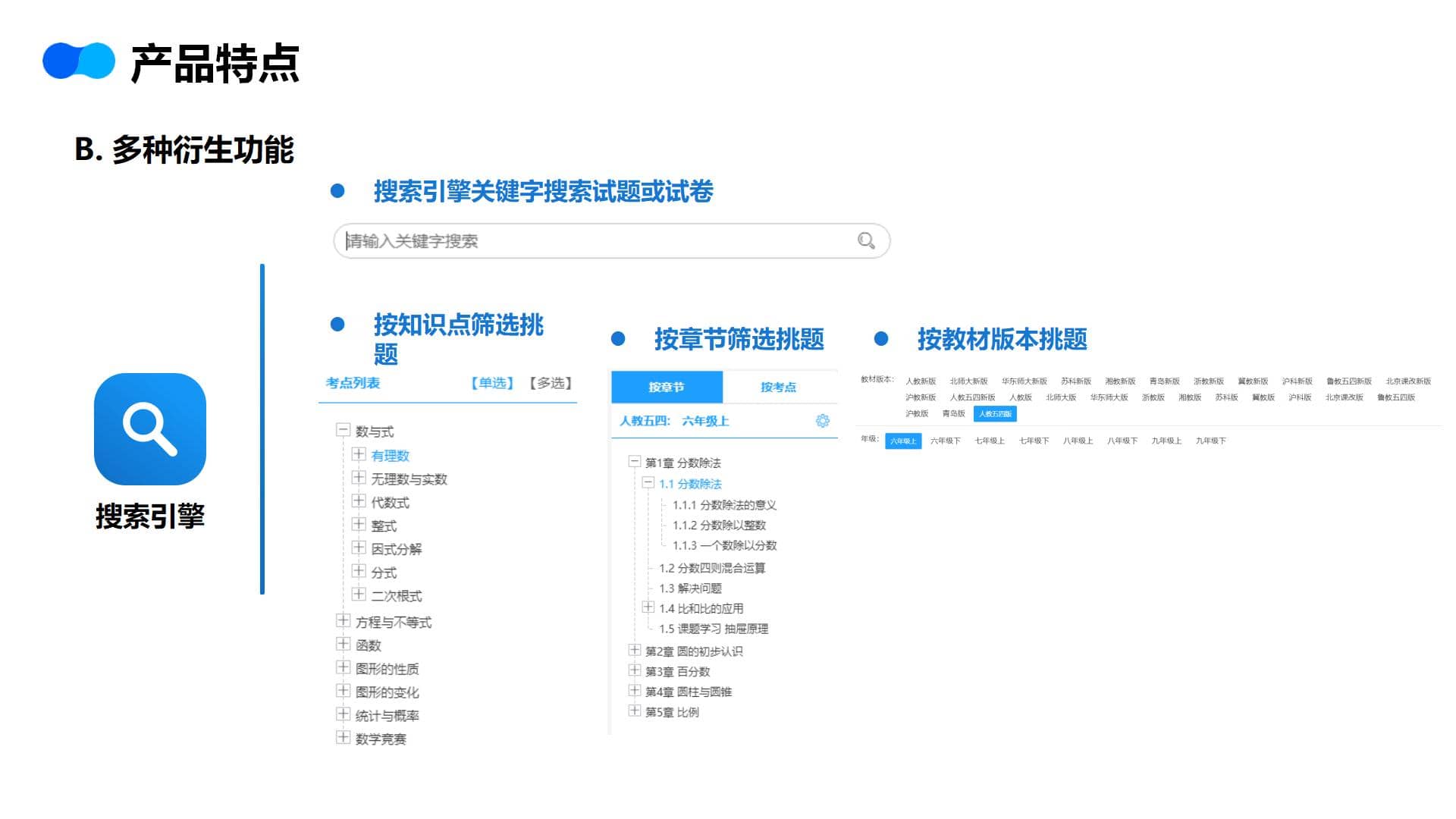Choose 人教新版 textbook version
The width and height of the screenshot is (1456, 819).
click(921, 381)
